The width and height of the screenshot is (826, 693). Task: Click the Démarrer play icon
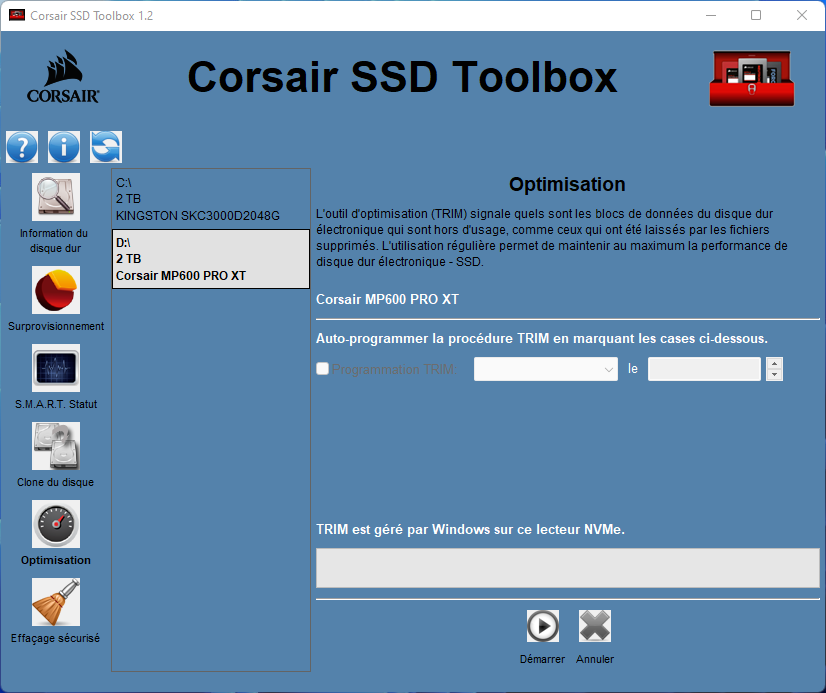click(x=543, y=626)
